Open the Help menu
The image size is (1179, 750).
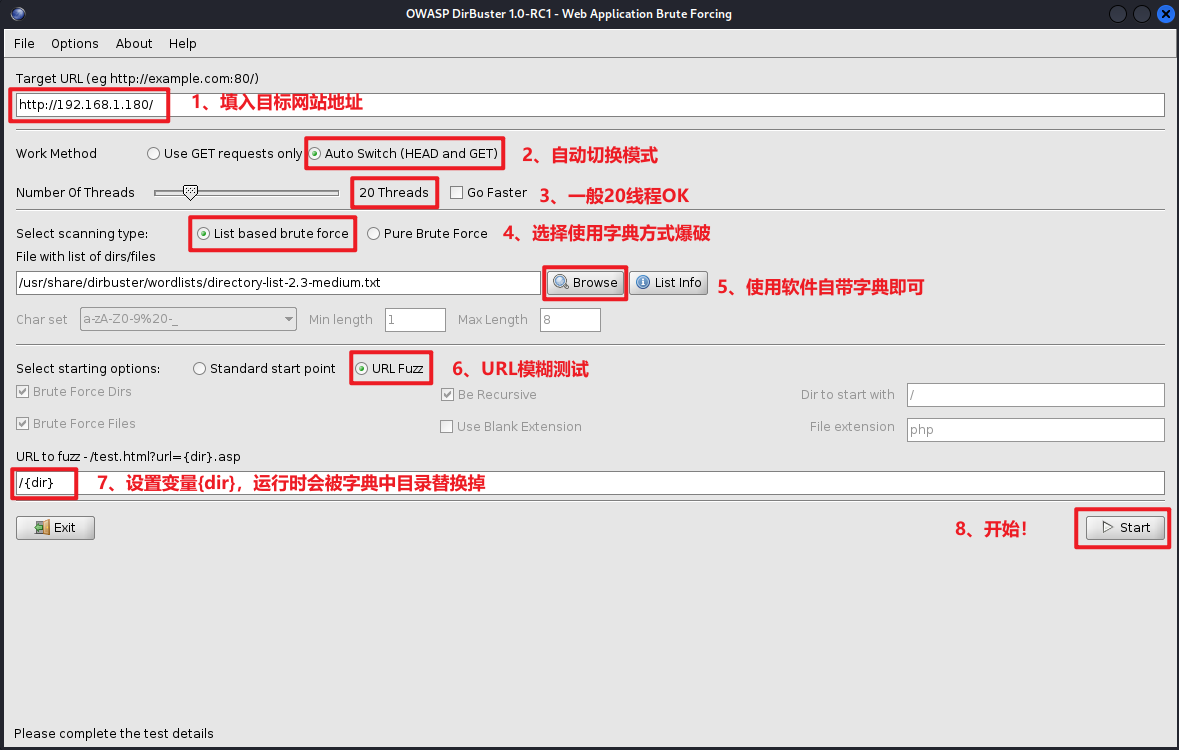click(x=183, y=44)
